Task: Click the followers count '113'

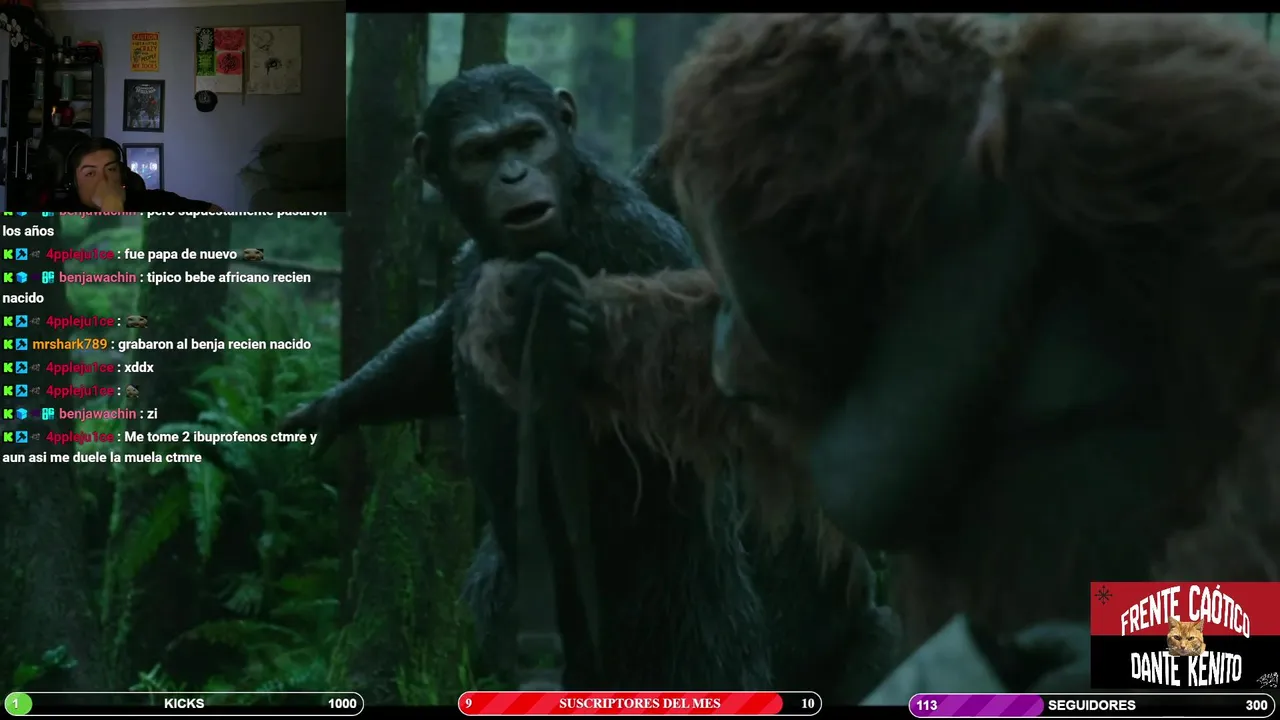Action: point(927,705)
